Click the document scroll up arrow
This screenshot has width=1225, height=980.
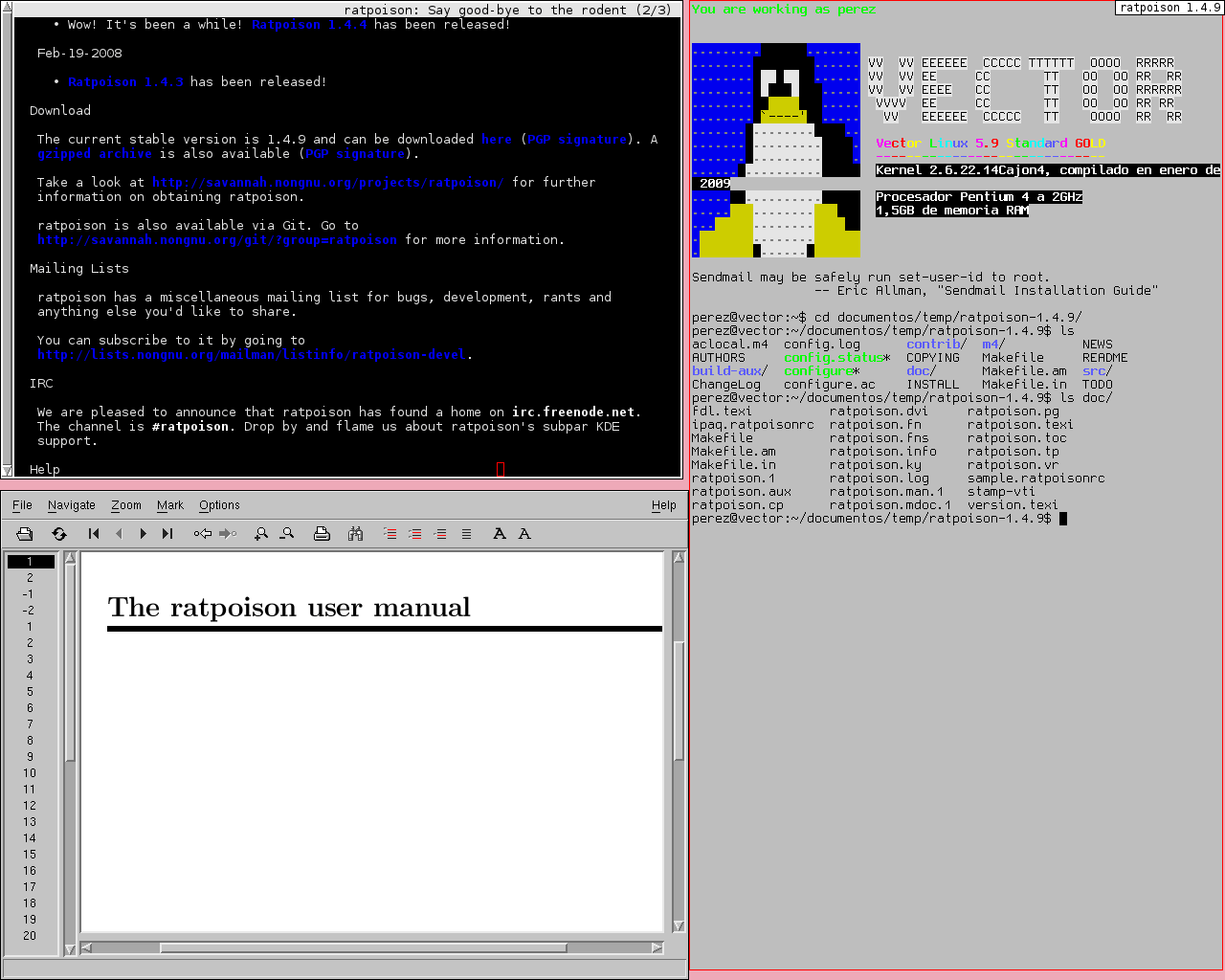tap(679, 557)
